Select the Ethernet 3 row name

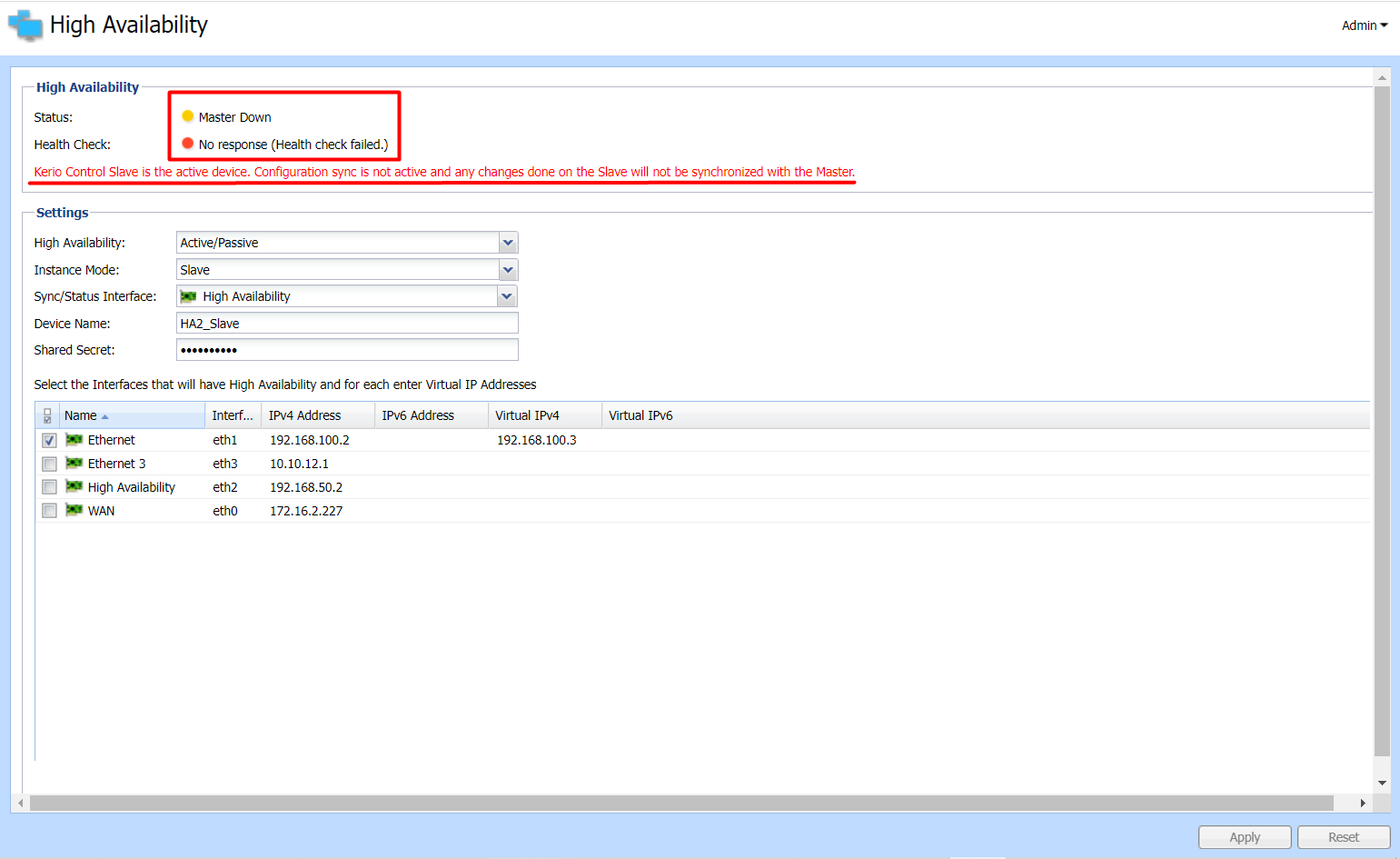point(116,464)
